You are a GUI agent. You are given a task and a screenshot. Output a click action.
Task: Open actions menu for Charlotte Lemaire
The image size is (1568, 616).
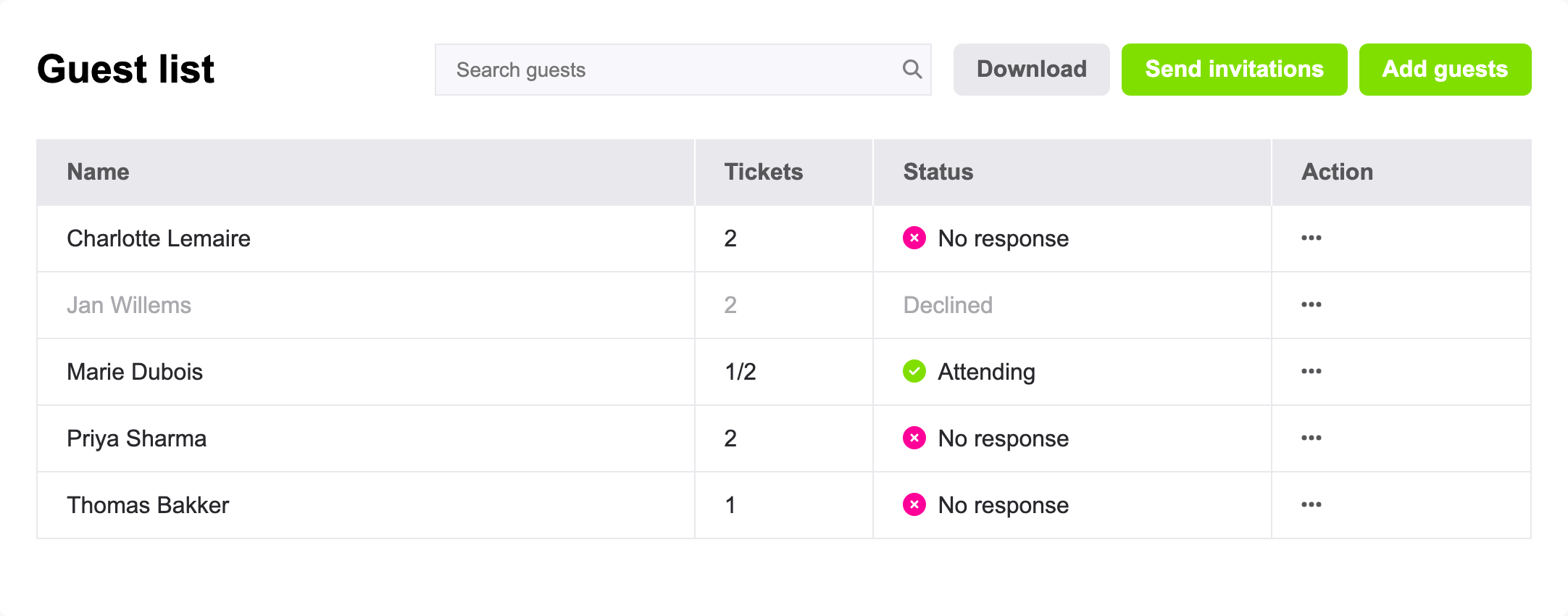click(1311, 238)
